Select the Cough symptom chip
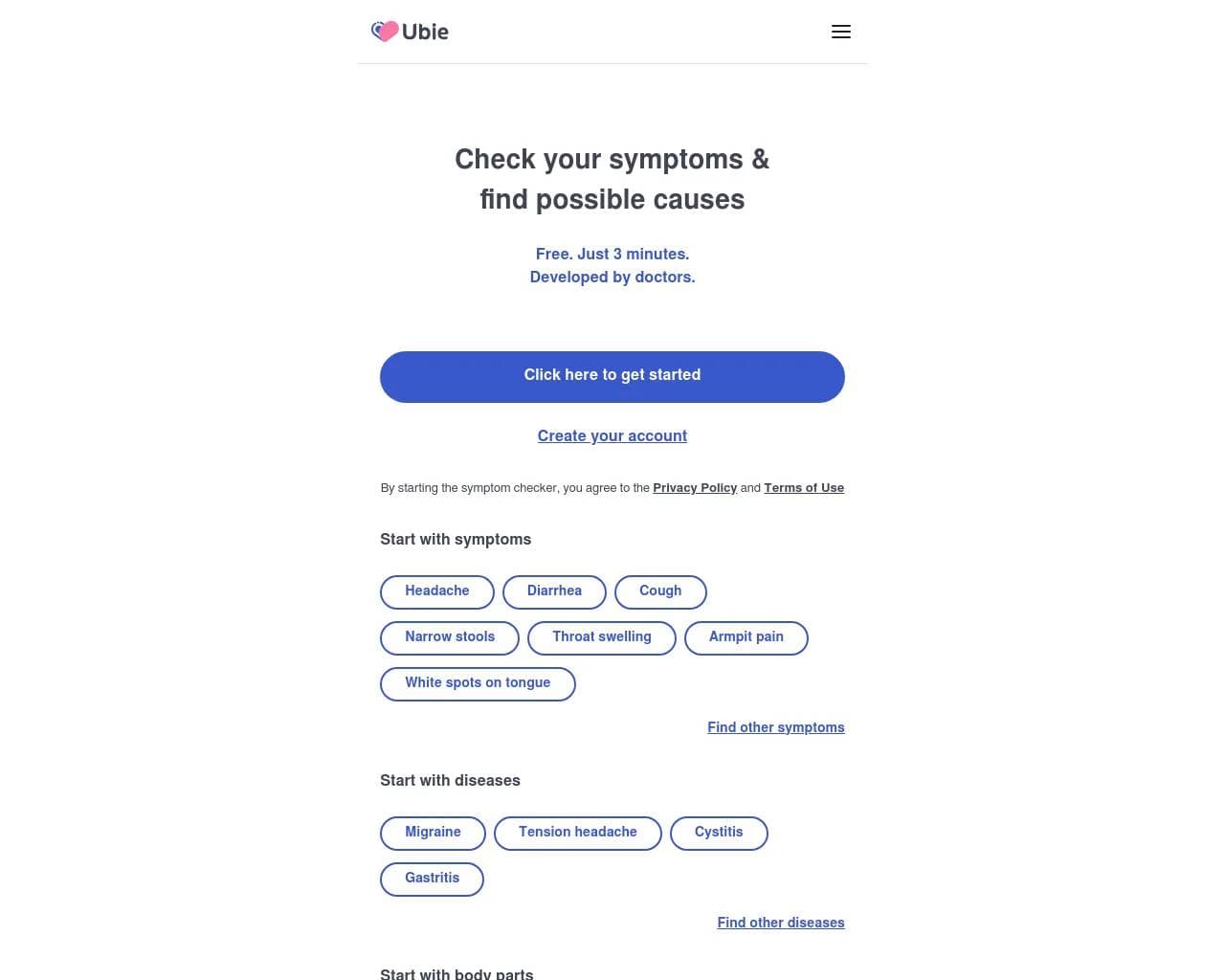1225x980 pixels. [x=660, y=591]
